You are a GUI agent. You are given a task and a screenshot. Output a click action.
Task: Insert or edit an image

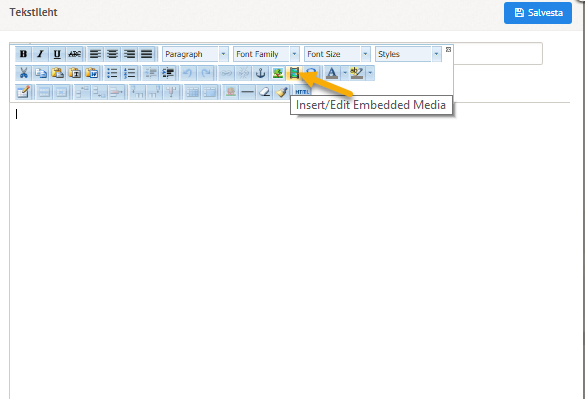[278, 73]
